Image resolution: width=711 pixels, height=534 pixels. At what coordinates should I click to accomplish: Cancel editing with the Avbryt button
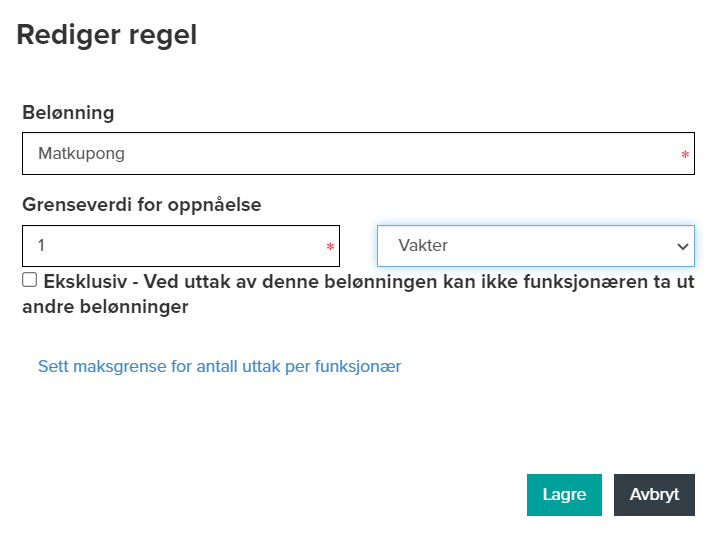pos(654,495)
